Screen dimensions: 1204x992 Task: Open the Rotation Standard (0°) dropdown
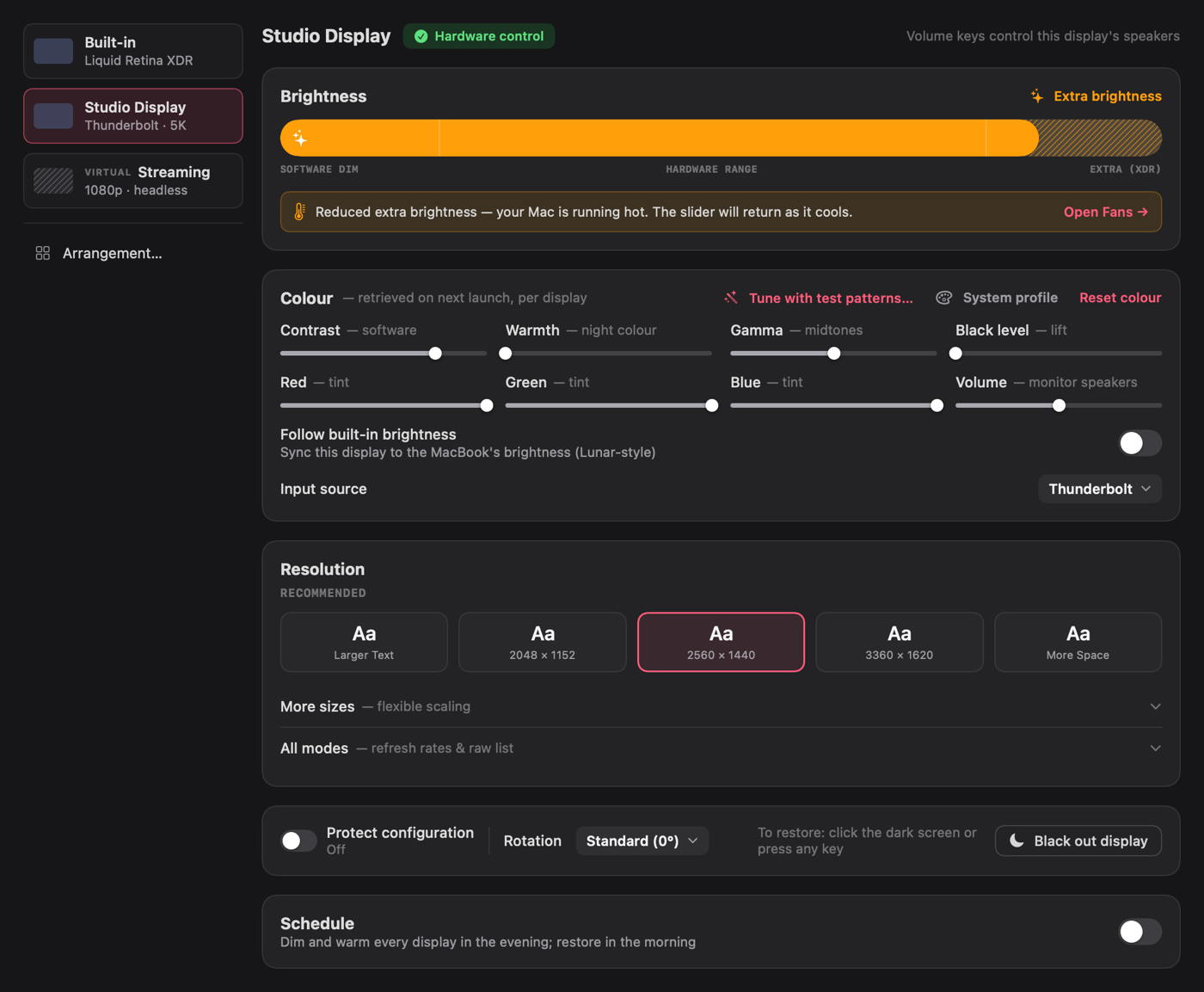tap(642, 841)
